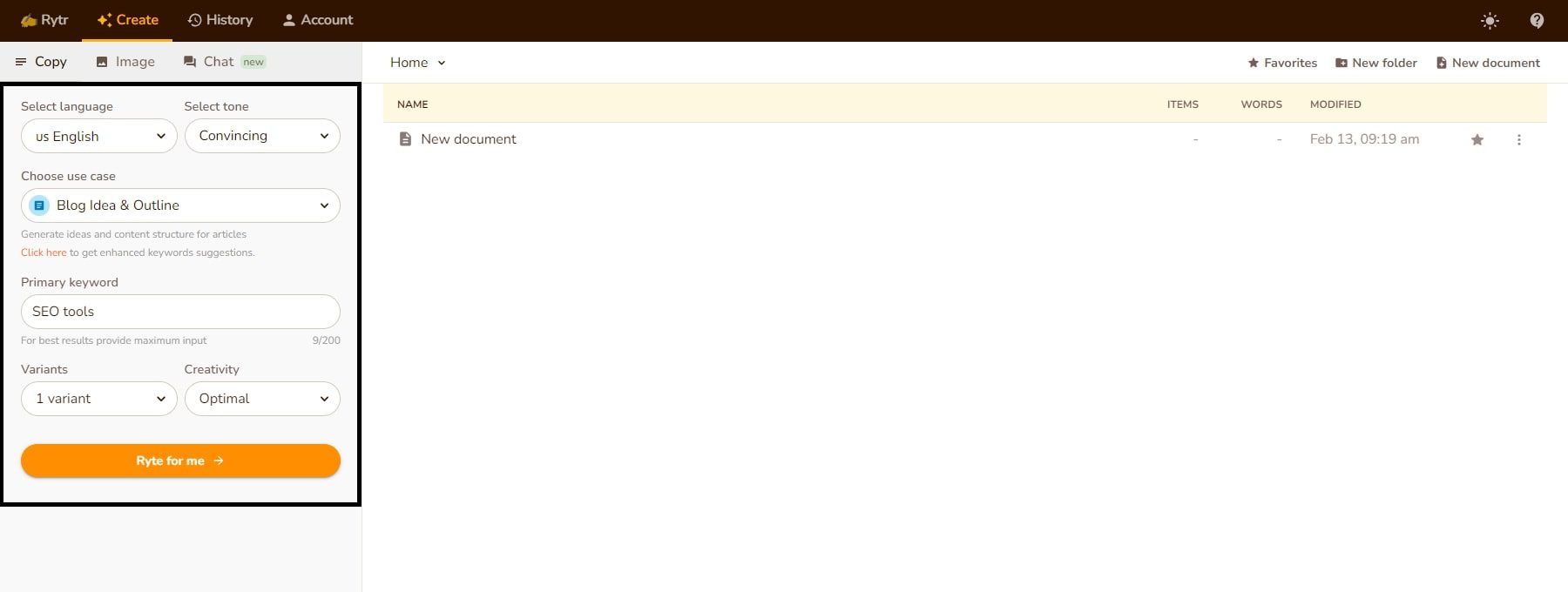This screenshot has width=1568, height=592.
Task: Open the 'New document' file row
Action: 965,139
